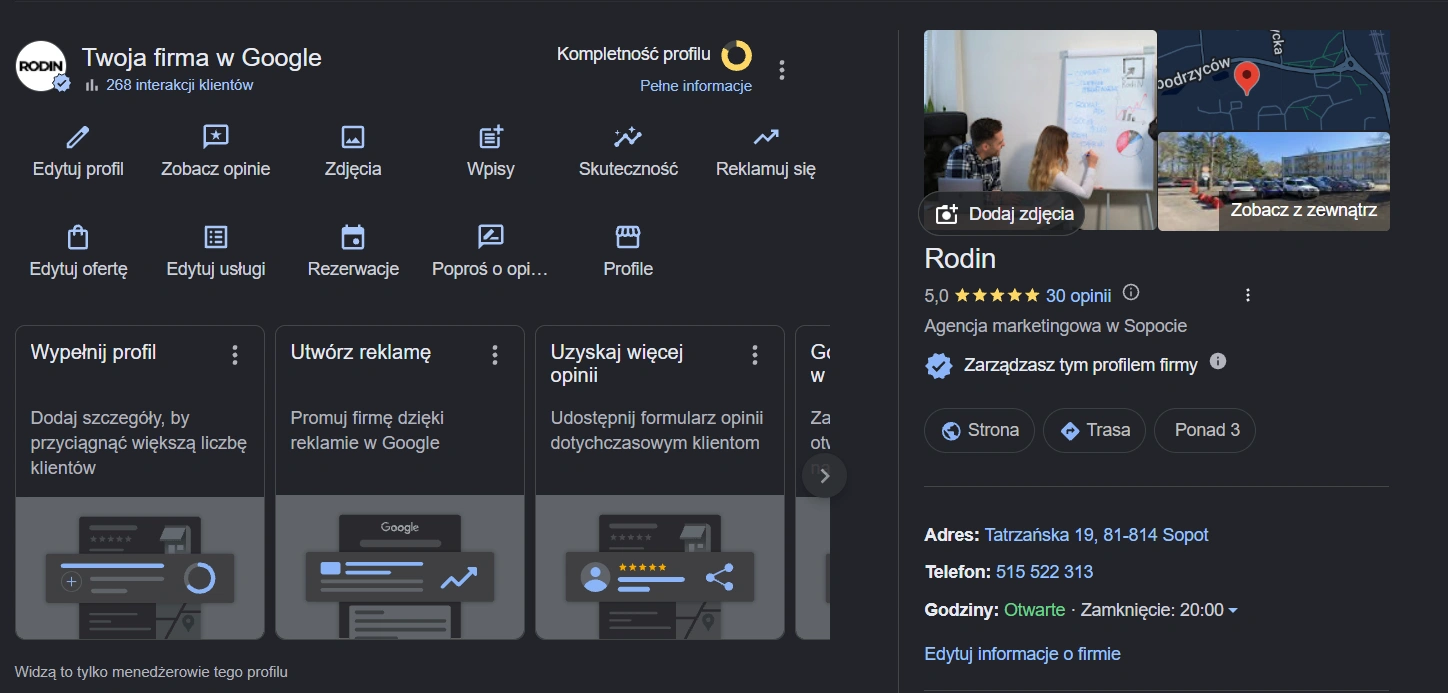Open Skuteczność performance icon
The height and width of the screenshot is (693, 1448).
628,137
